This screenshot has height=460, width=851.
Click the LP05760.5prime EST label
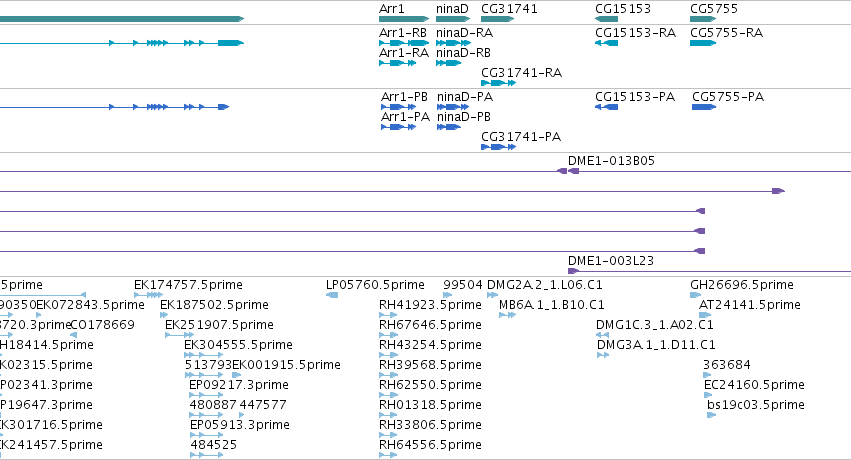(x=375, y=285)
